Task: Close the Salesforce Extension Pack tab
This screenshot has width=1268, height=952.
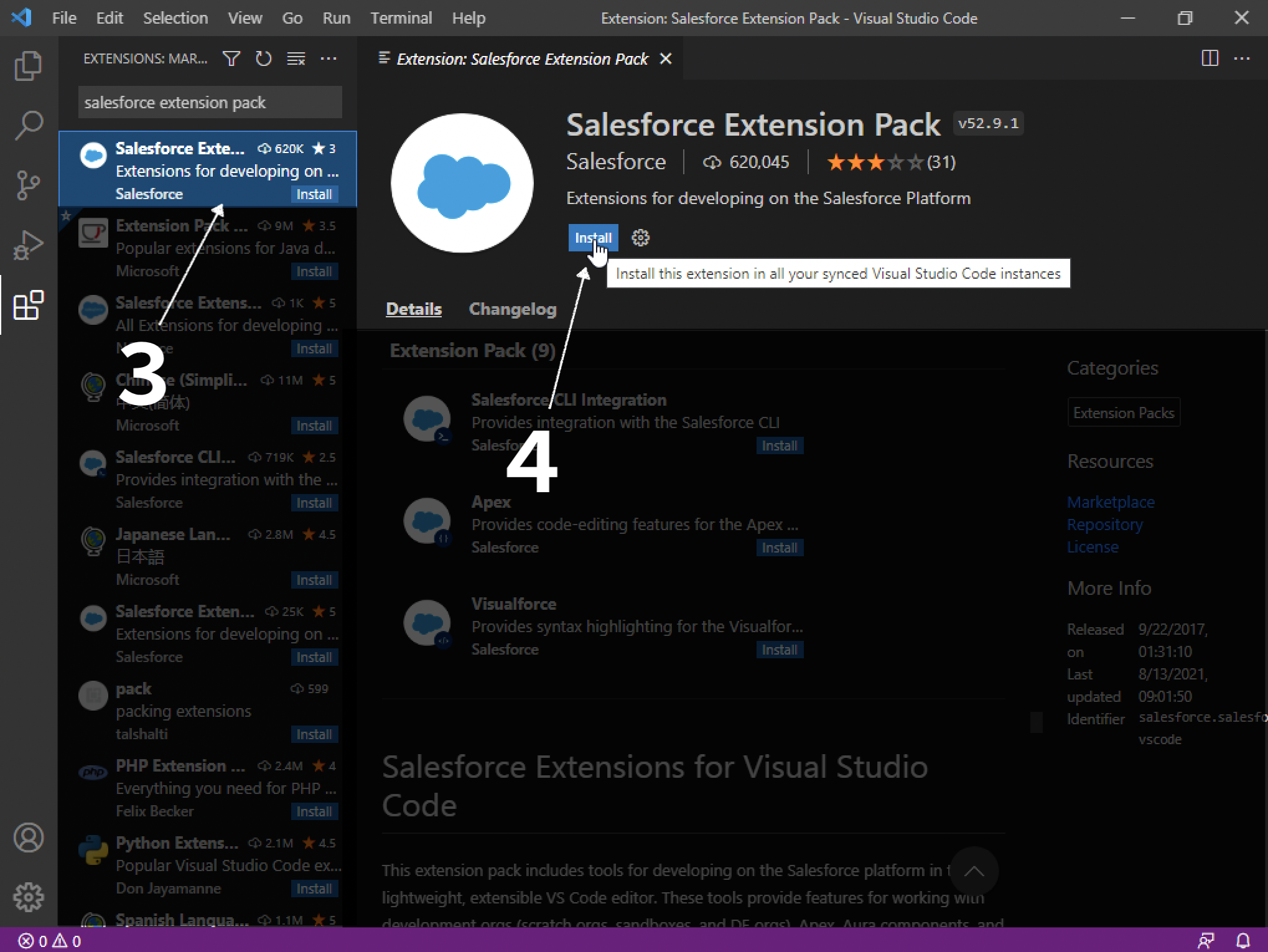Action: click(x=666, y=58)
